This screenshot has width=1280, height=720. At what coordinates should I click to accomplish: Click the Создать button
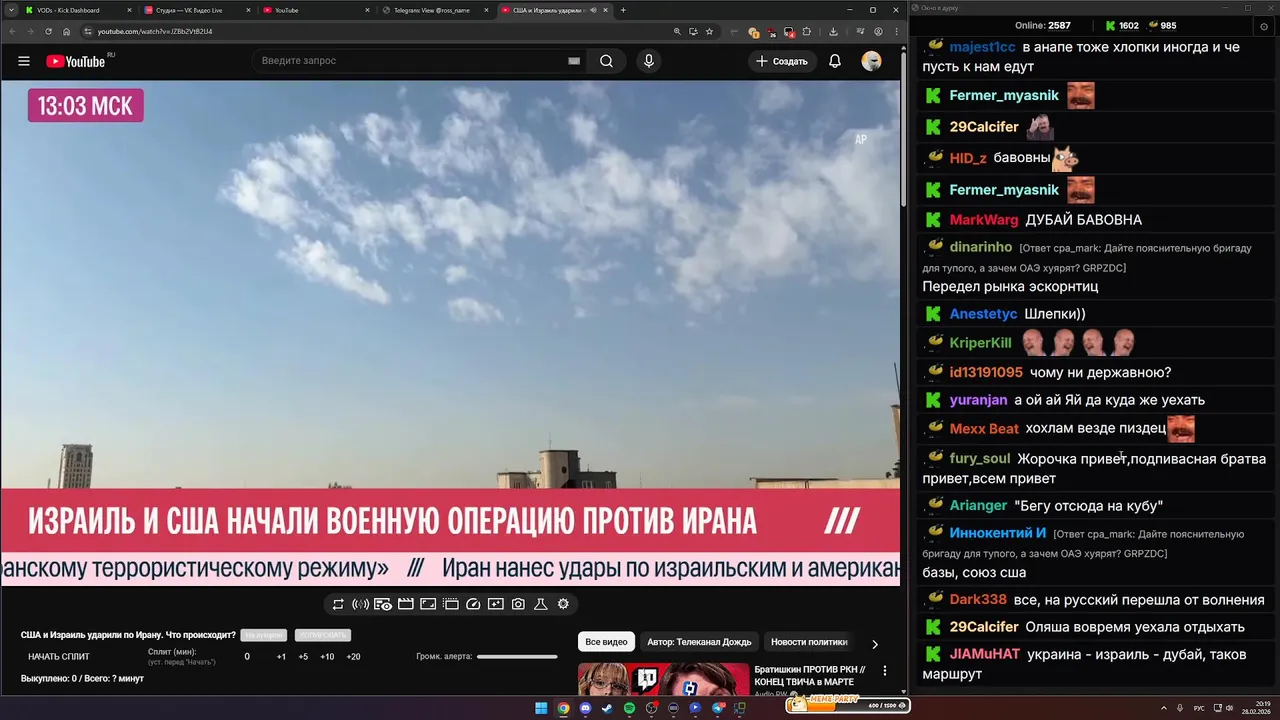pos(782,61)
